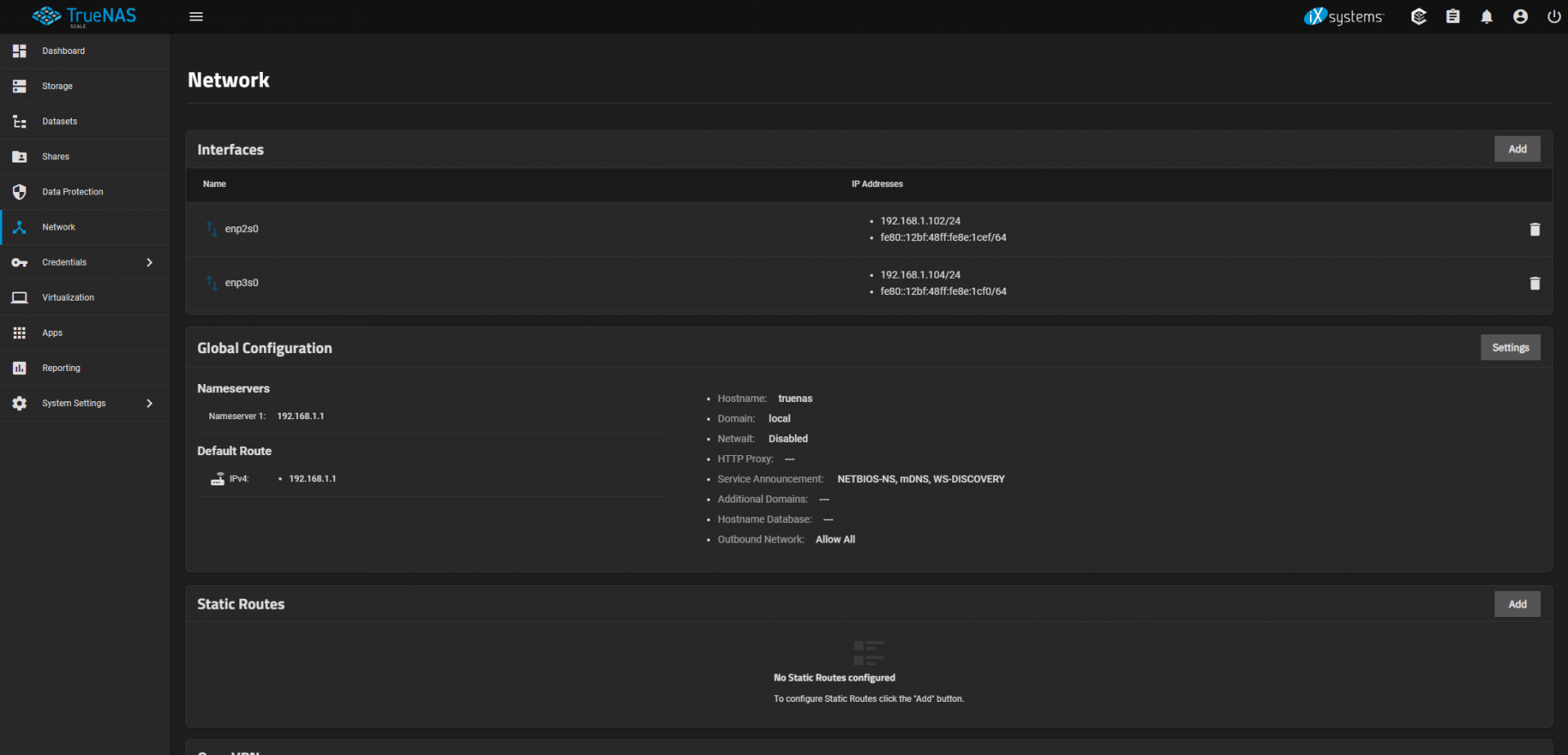
Task: Go to the Apps page
Action: pyautogui.click(x=52, y=333)
